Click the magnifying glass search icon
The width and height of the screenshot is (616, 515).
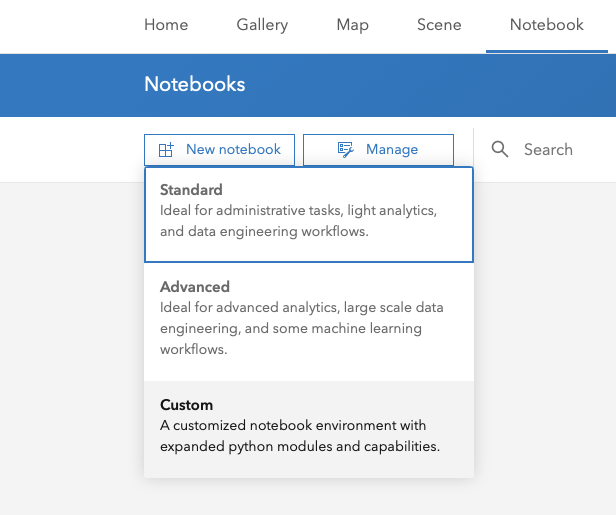tap(500, 149)
